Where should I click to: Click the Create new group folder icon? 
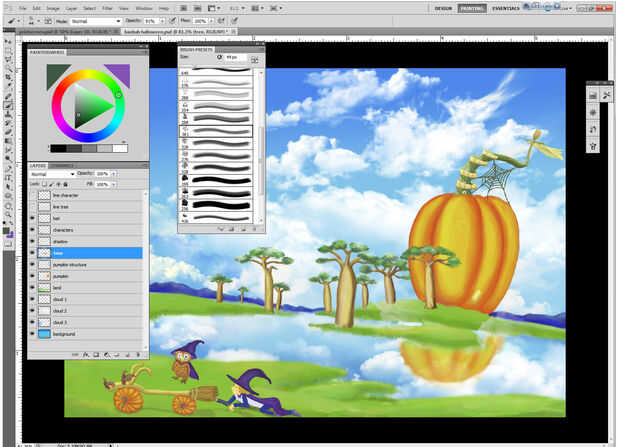point(117,355)
